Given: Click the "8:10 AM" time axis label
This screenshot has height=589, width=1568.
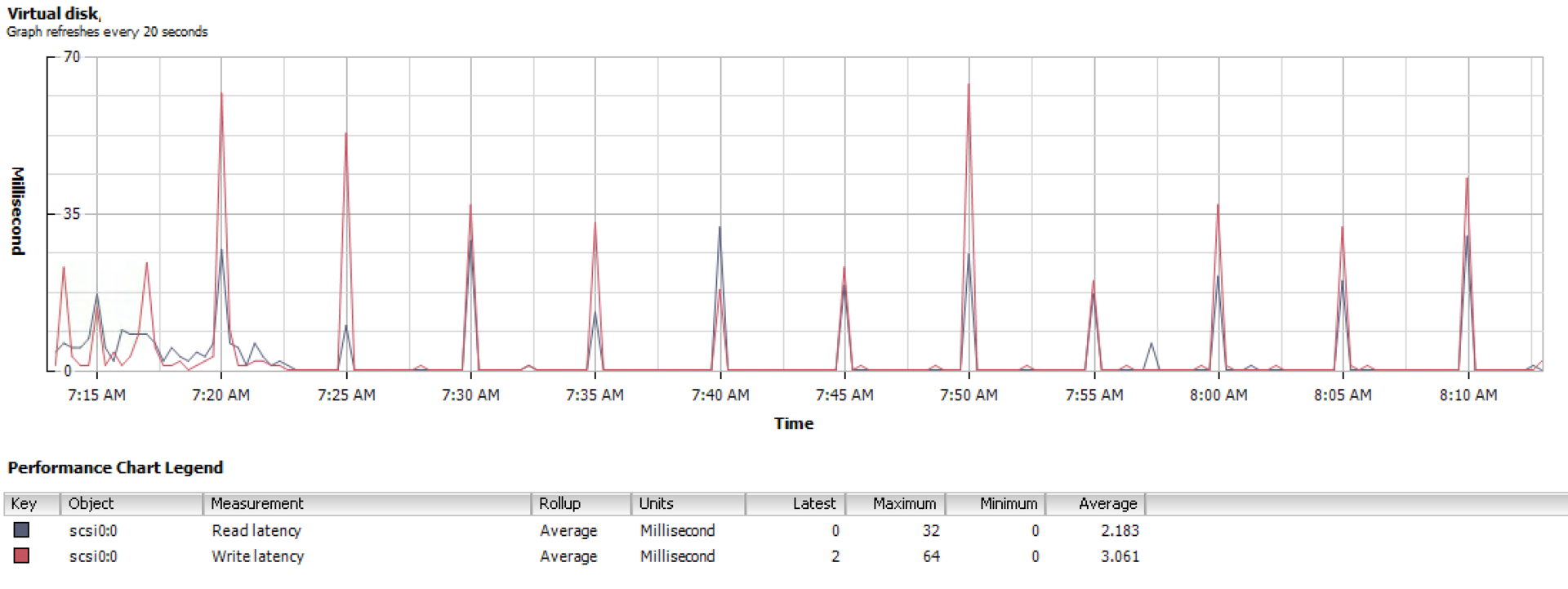Looking at the screenshot, I should tap(1468, 395).
